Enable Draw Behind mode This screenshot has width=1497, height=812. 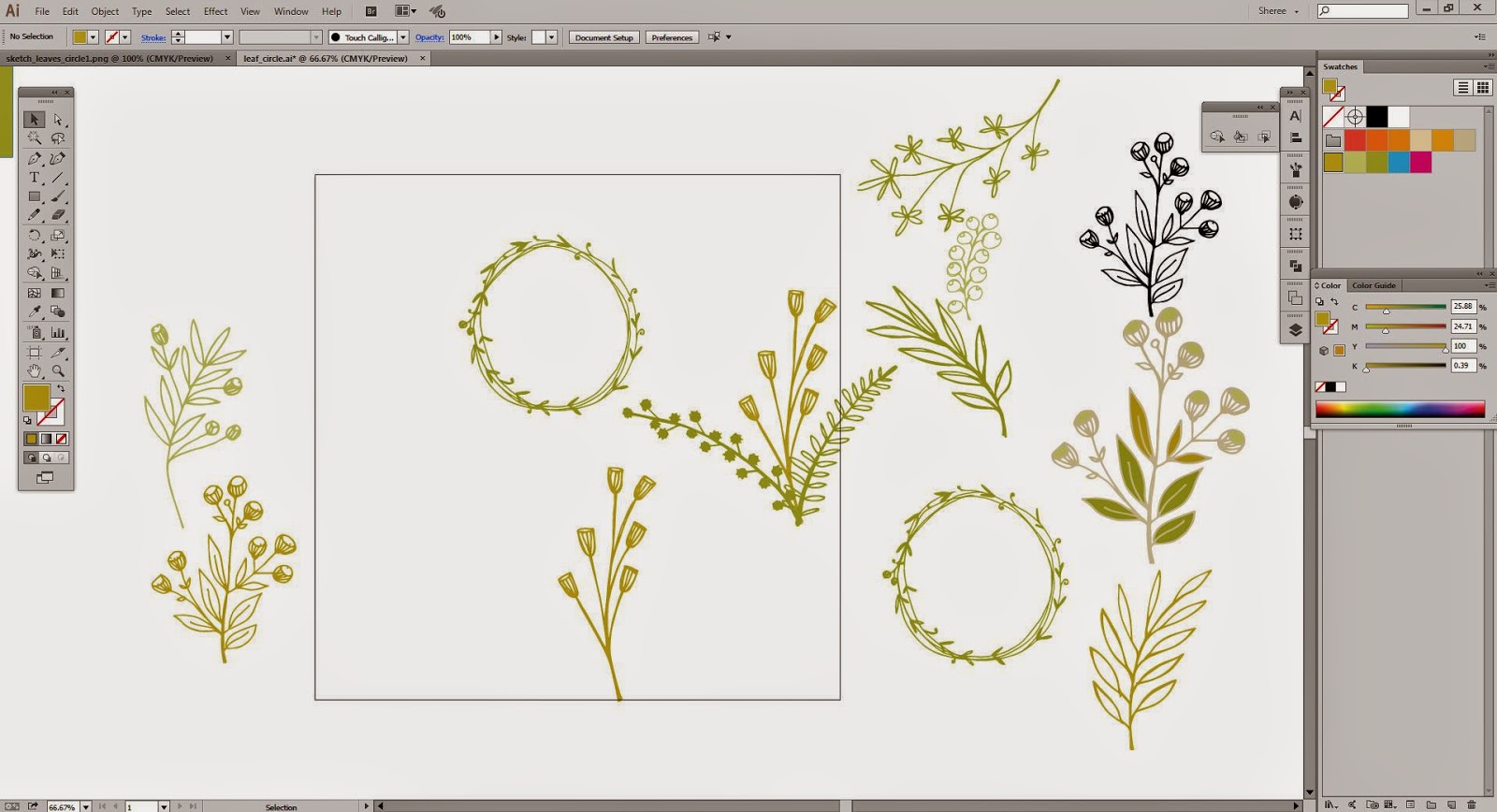click(x=46, y=458)
